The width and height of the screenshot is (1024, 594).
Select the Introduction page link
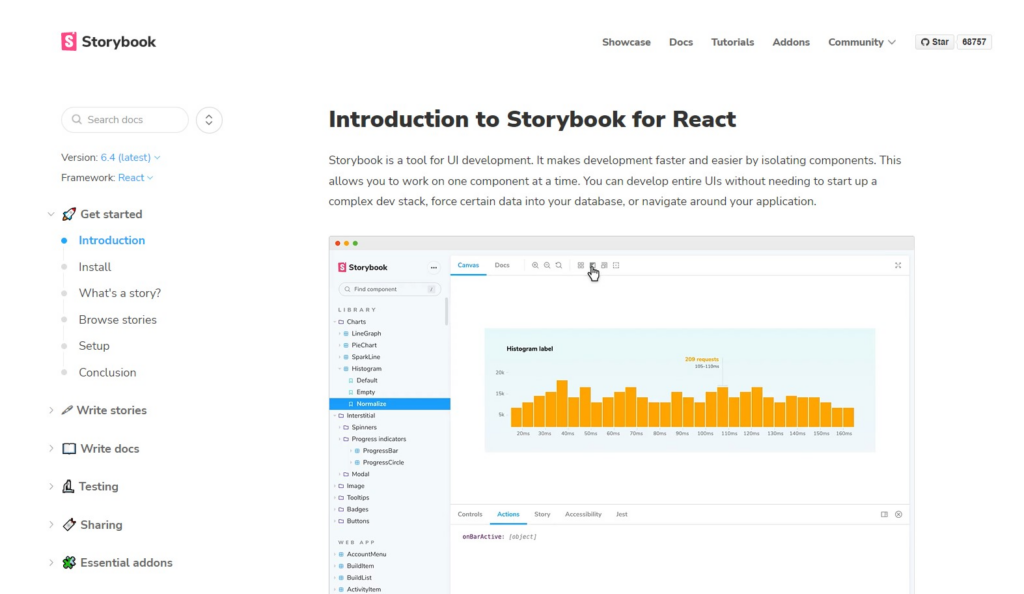coord(112,240)
